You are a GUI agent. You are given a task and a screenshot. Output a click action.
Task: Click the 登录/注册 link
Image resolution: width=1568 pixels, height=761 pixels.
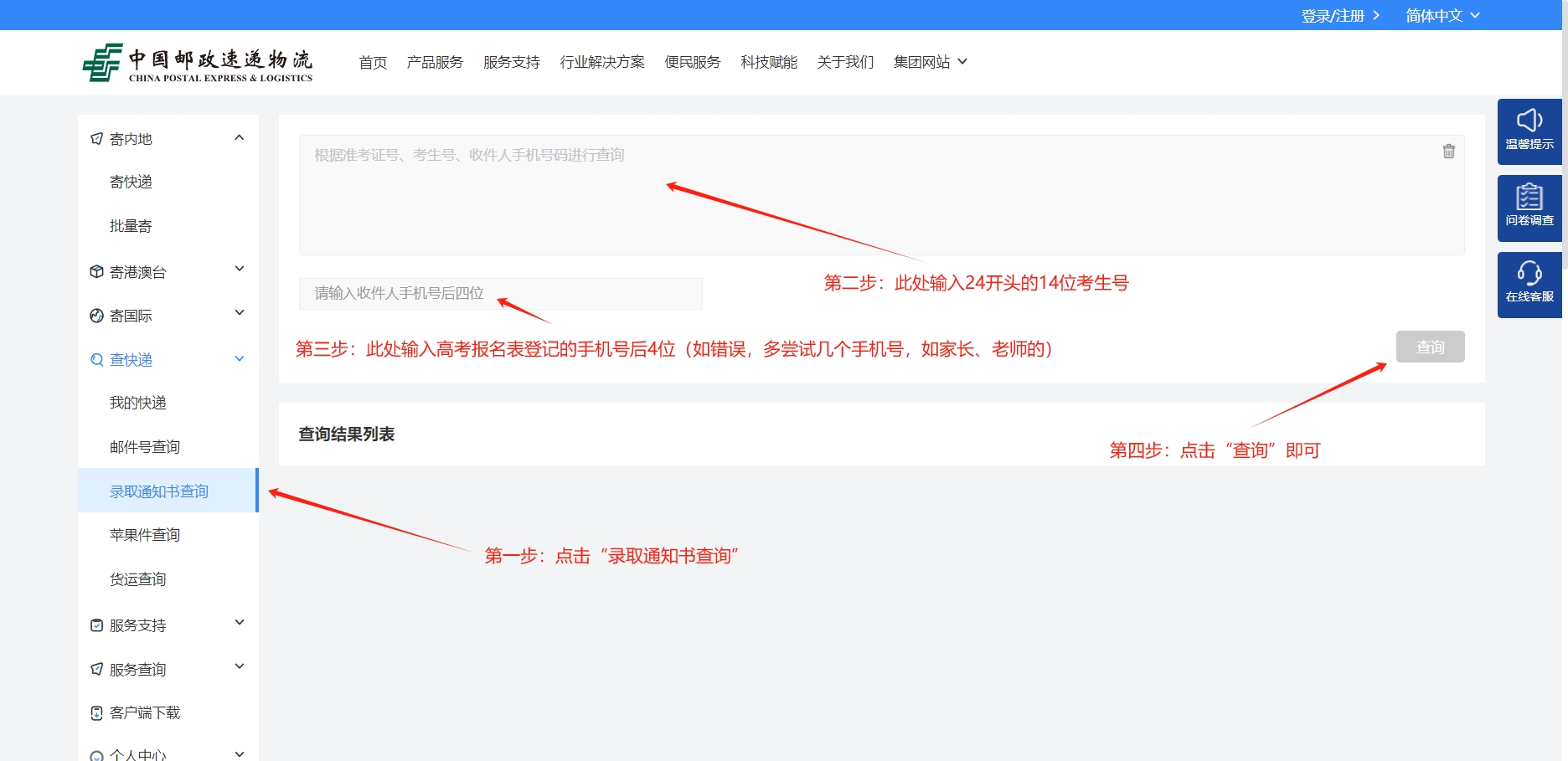click(1339, 15)
